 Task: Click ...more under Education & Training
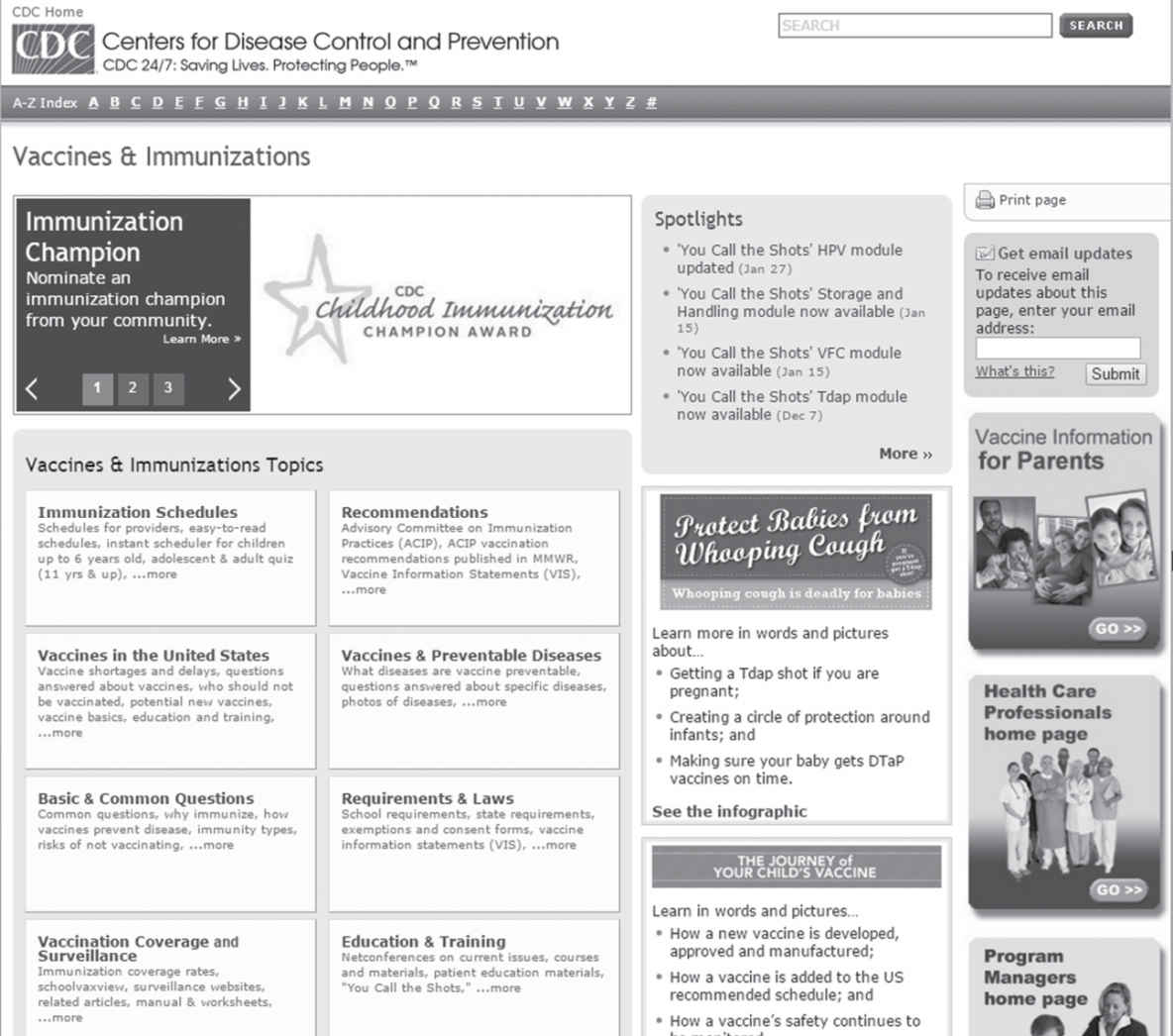(497, 987)
